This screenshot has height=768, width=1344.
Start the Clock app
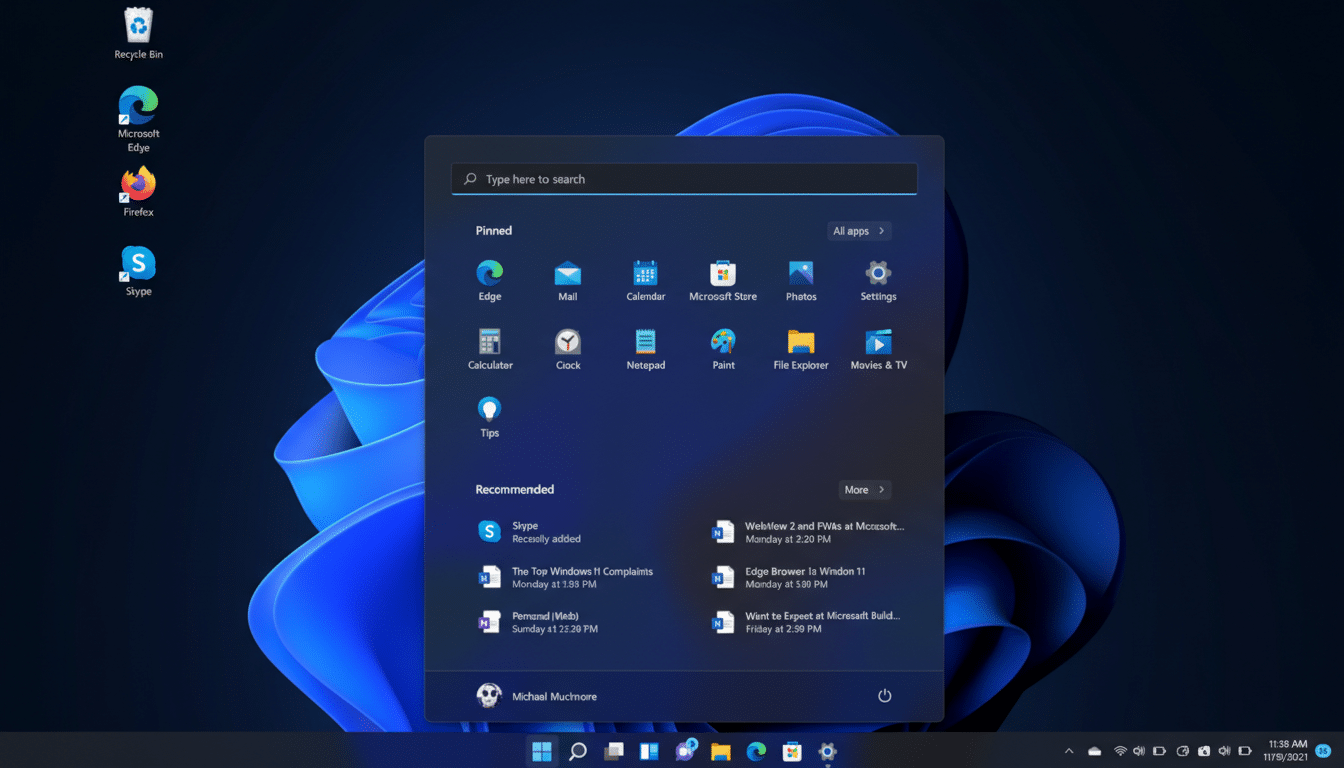(x=567, y=347)
